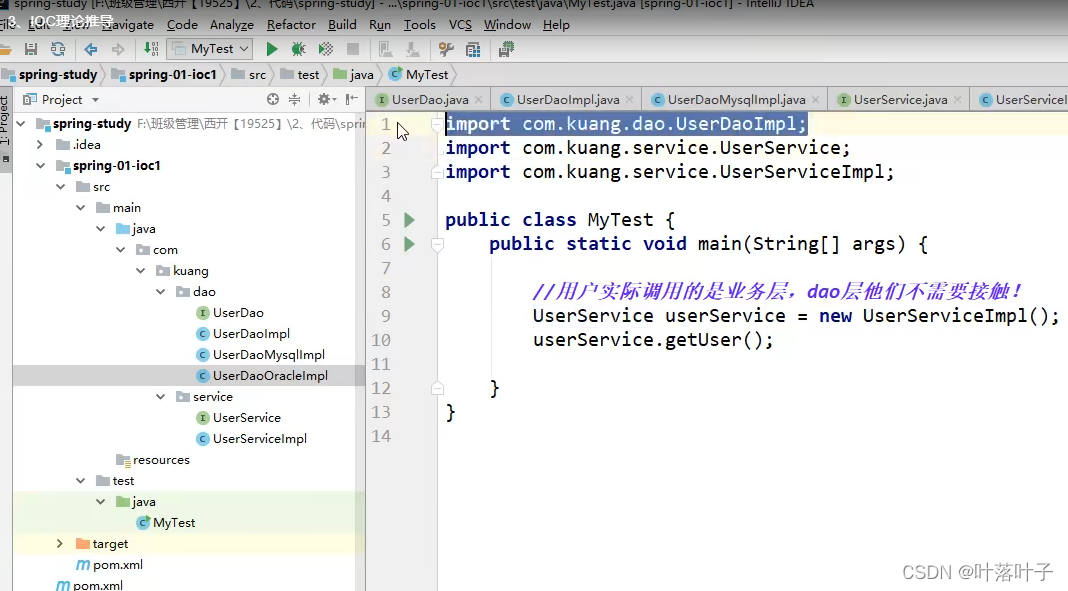Click the test breadcrumb
The image size is (1068, 591).
pos(300,74)
